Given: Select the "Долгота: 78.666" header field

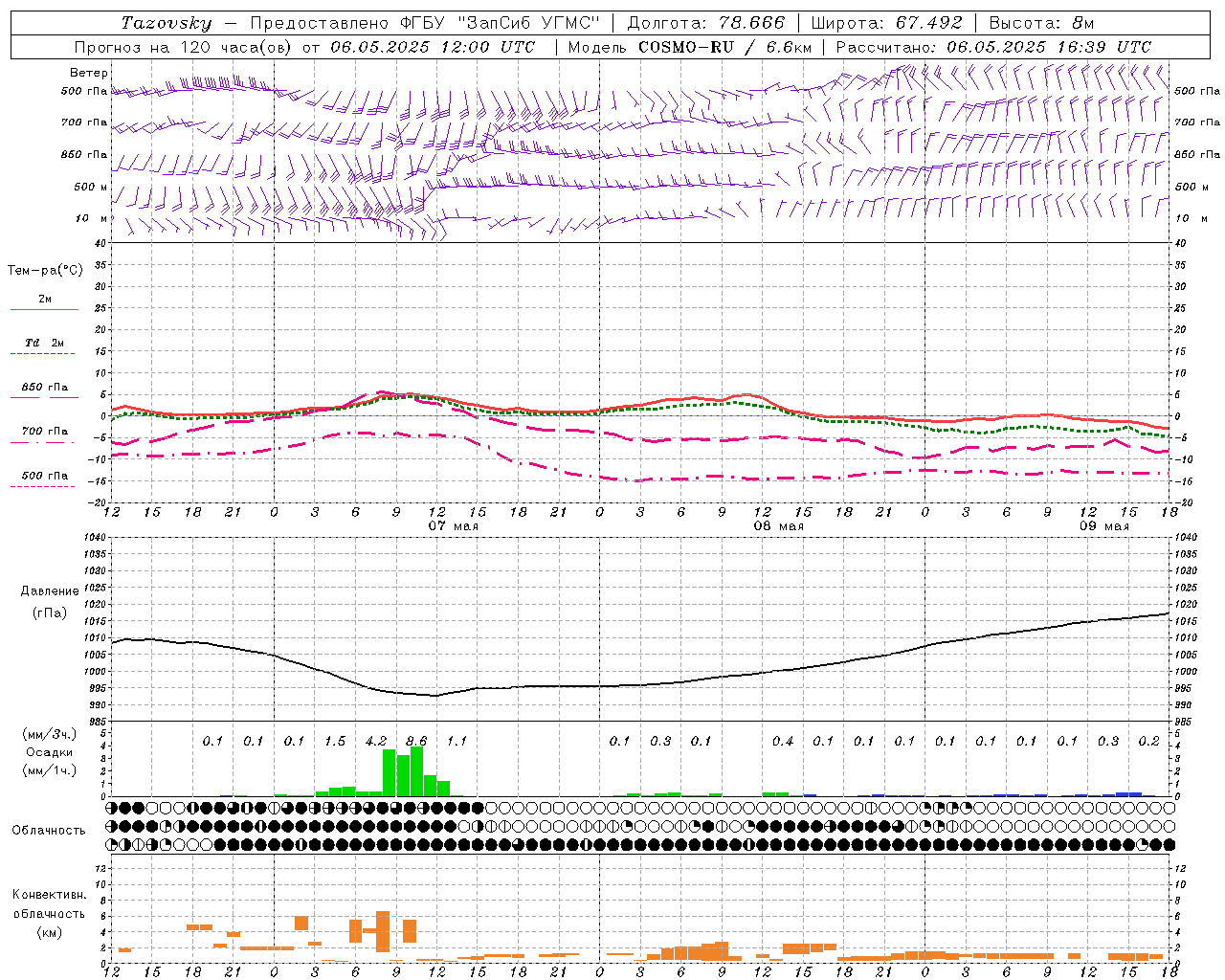Looking at the screenshot, I should coord(706,23).
